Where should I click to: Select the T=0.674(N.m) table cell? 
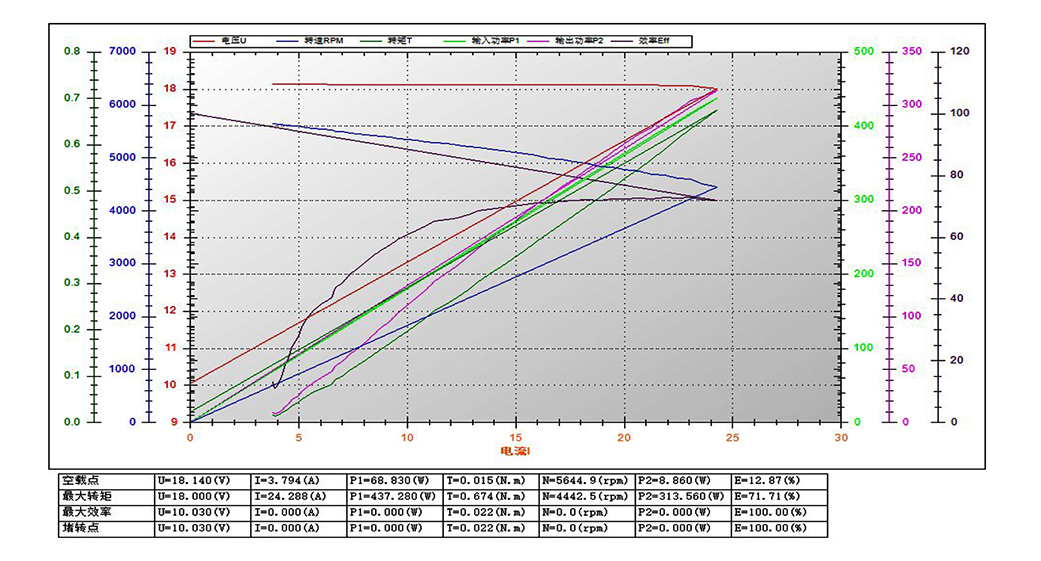(490, 496)
